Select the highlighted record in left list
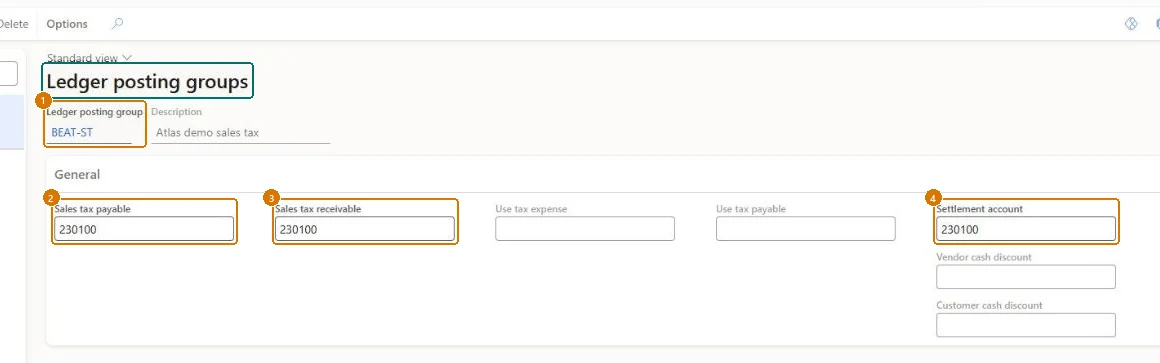 pos(12,122)
